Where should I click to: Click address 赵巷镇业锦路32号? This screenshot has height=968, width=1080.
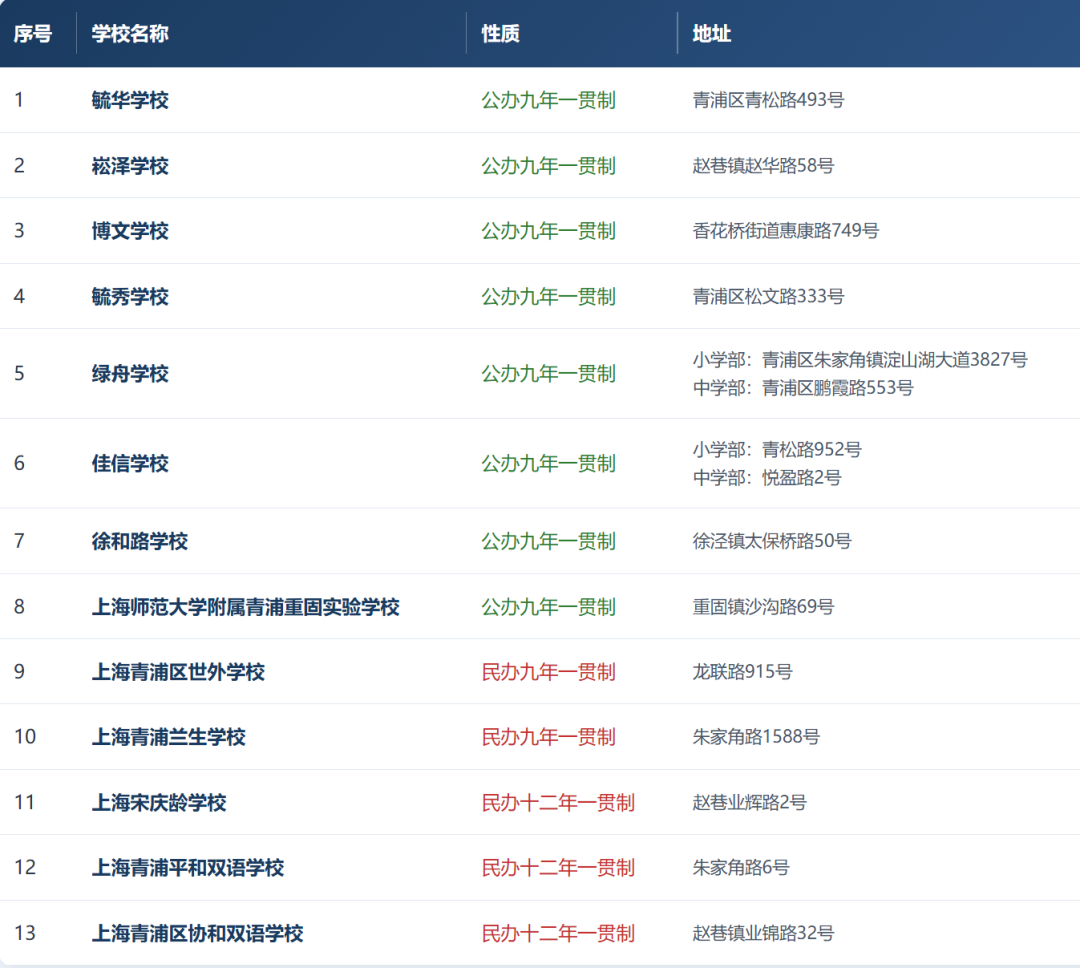point(763,934)
